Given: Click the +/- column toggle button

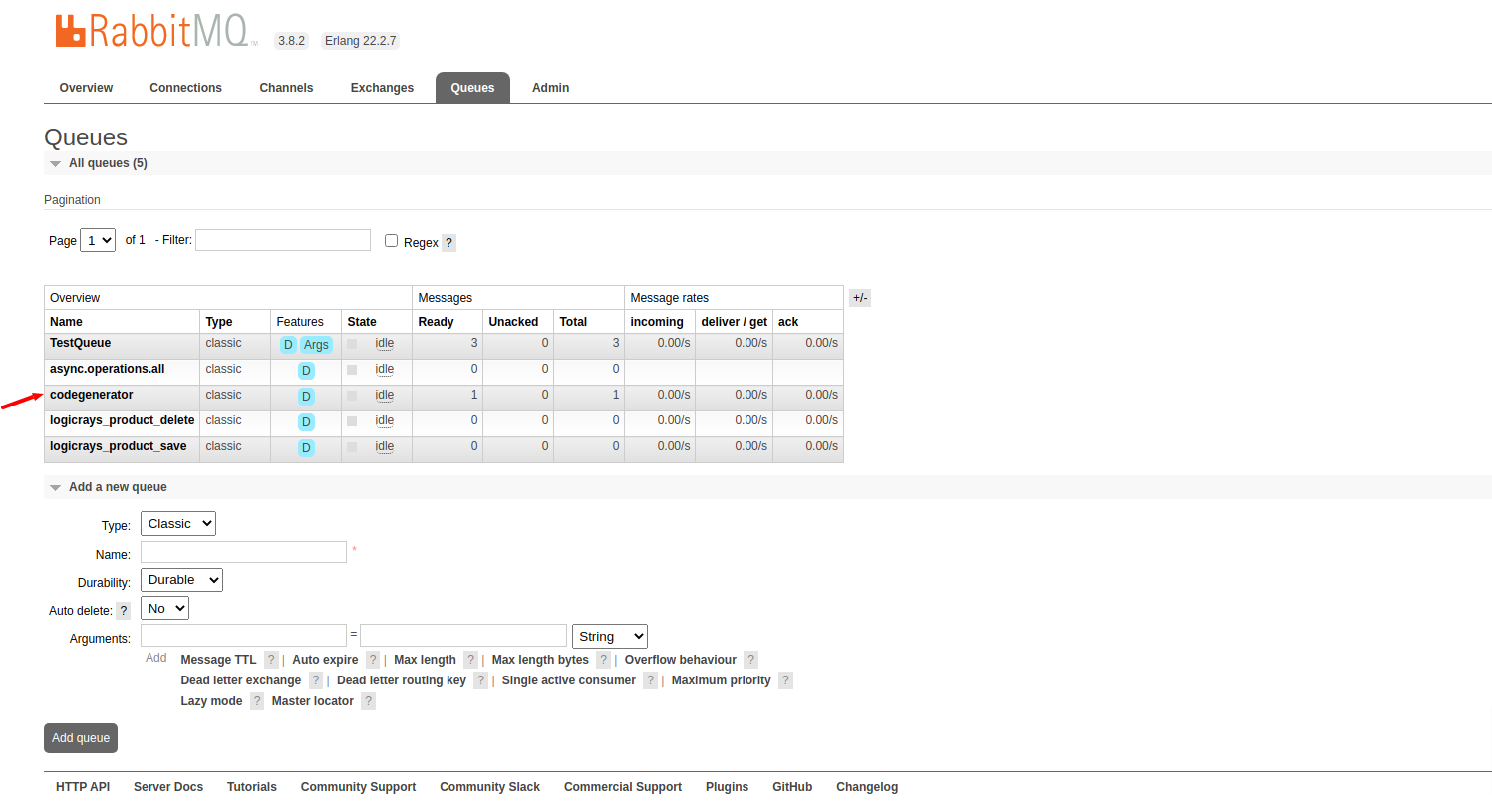Looking at the screenshot, I should point(860,298).
